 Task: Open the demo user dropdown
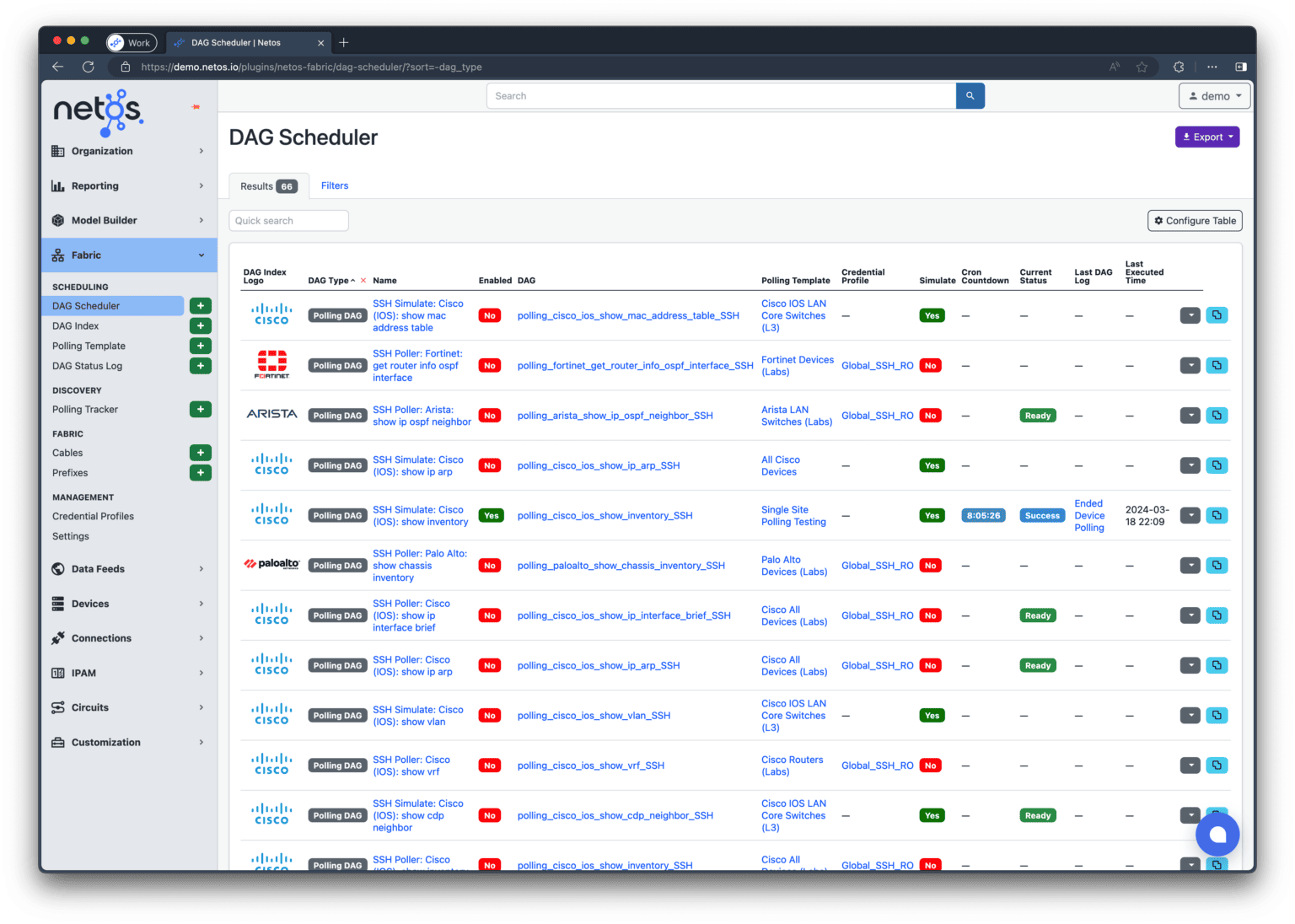tap(1213, 96)
